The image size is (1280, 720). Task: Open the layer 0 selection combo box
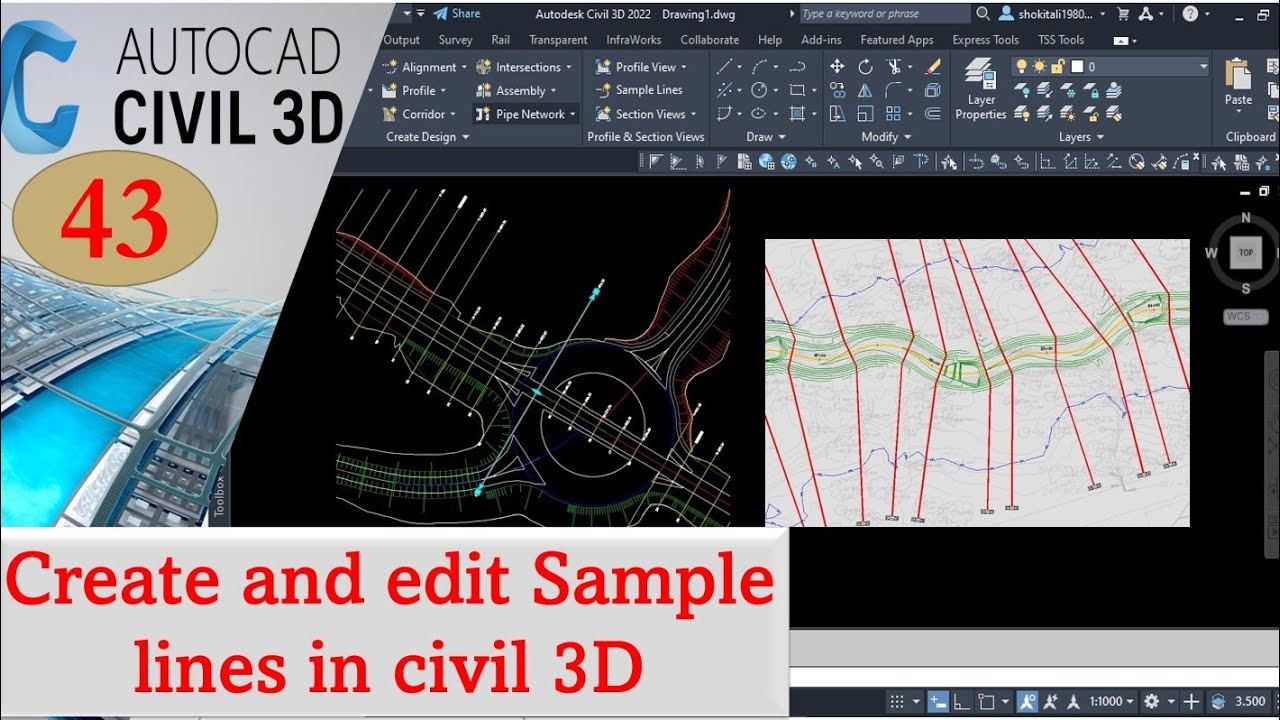pos(1110,66)
